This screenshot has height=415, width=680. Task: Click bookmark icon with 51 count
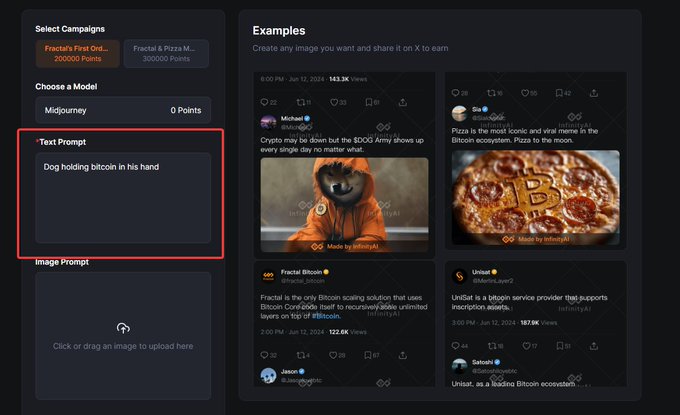pos(560,346)
